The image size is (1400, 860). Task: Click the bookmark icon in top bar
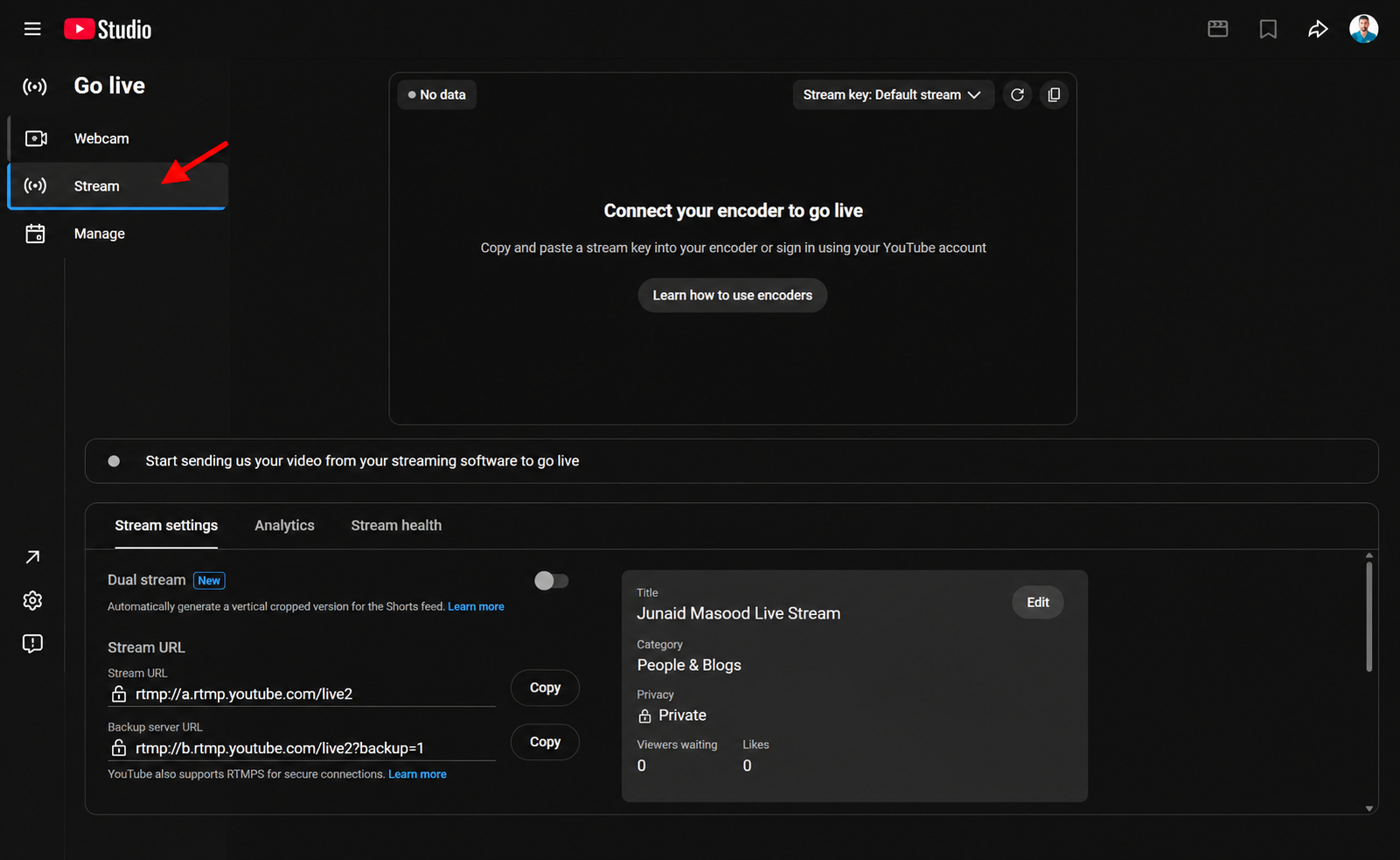click(x=1268, y=29)
